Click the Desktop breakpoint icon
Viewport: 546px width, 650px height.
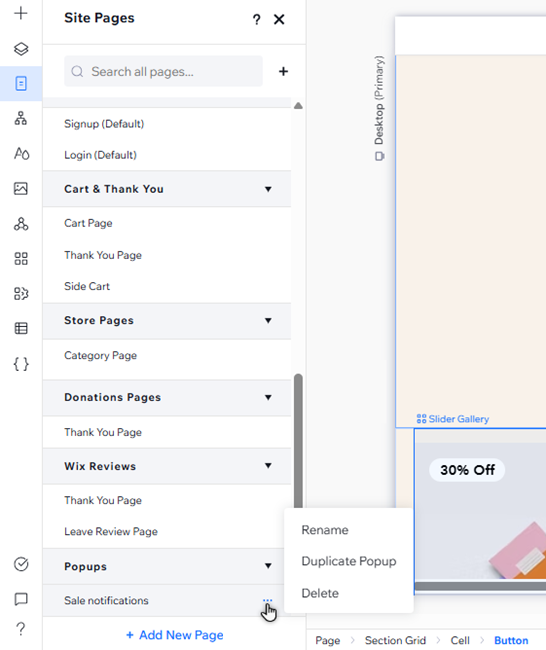pos(379,156)
